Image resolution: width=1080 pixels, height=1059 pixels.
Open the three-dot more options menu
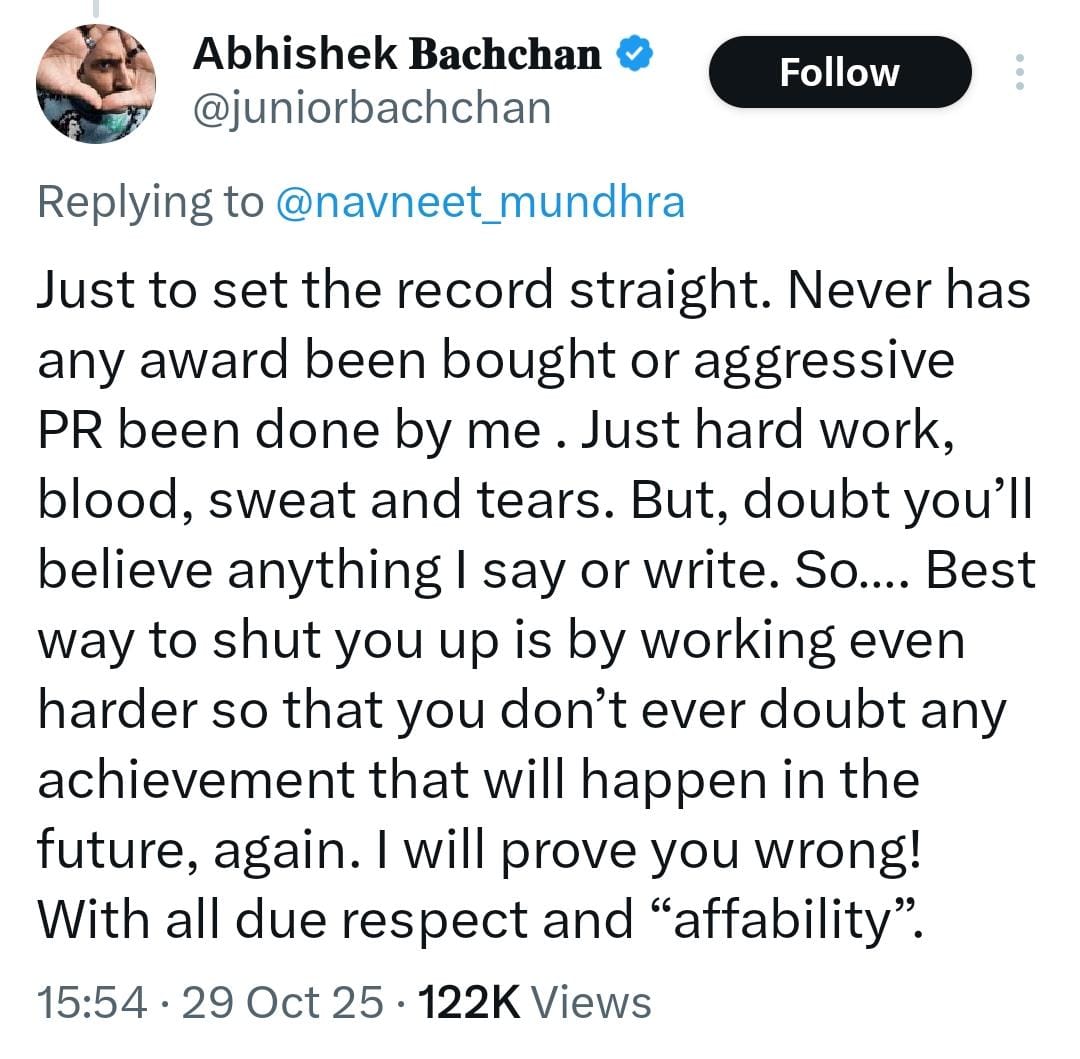tap(1019, 73)
